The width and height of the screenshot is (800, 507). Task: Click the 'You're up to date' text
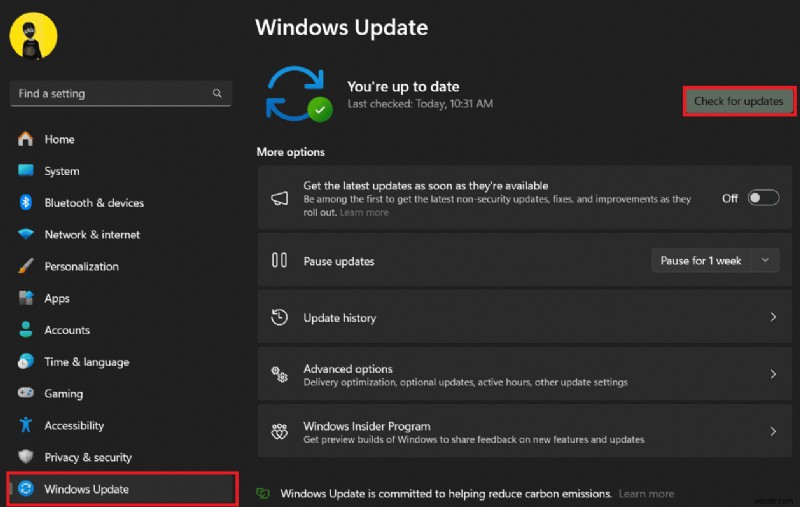coord(403,86)
